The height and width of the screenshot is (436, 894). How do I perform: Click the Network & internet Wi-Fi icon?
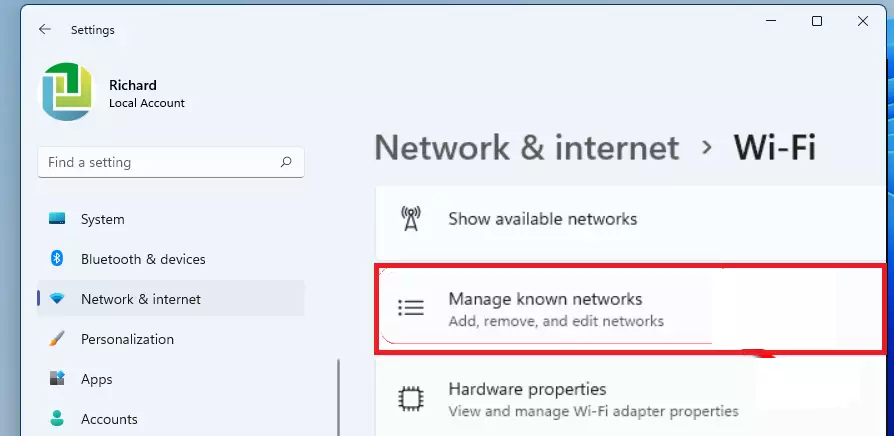coord(57,299)
